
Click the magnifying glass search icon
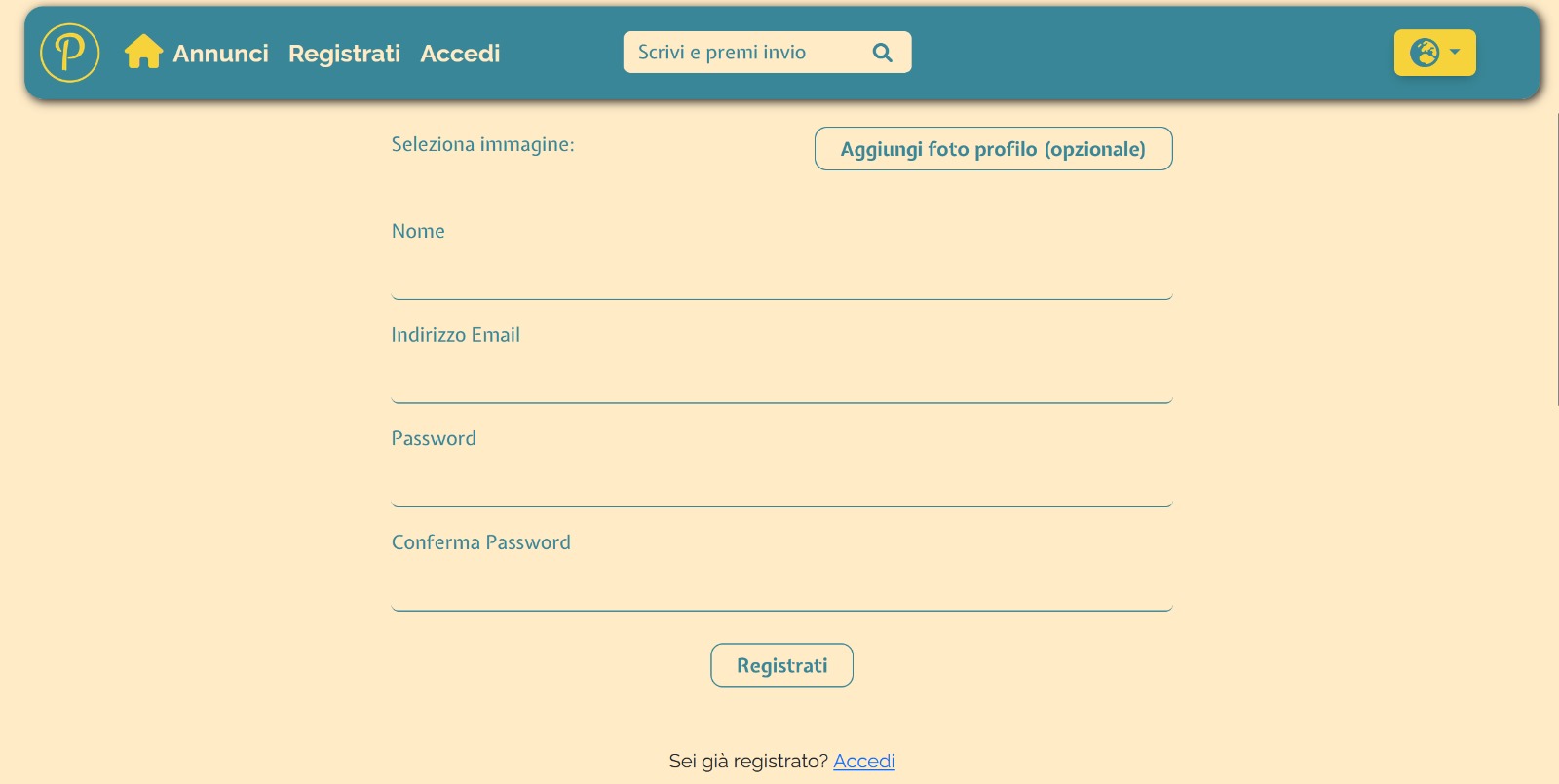tap(882, 53)
